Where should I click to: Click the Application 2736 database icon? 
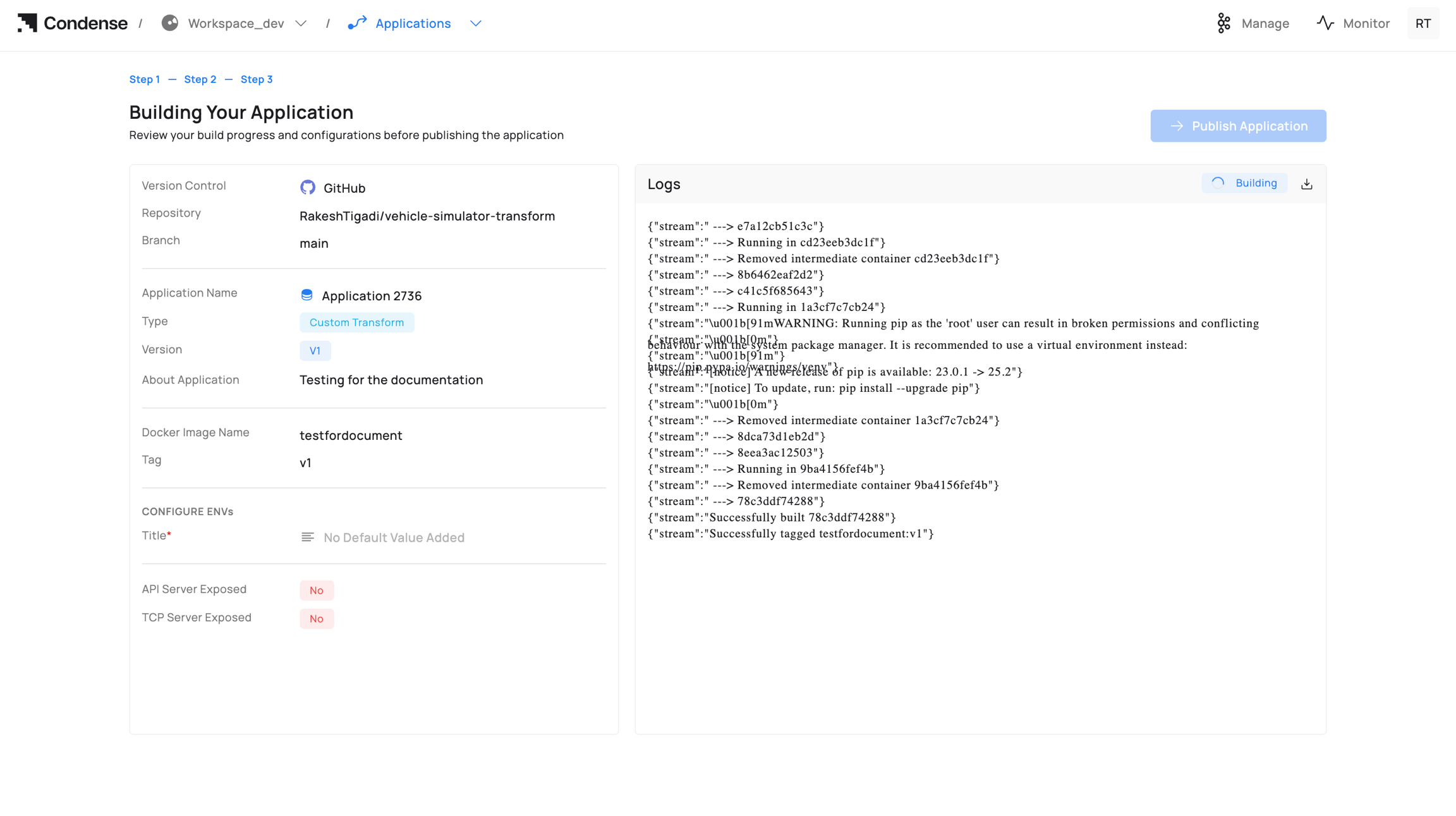pos(307,295)
